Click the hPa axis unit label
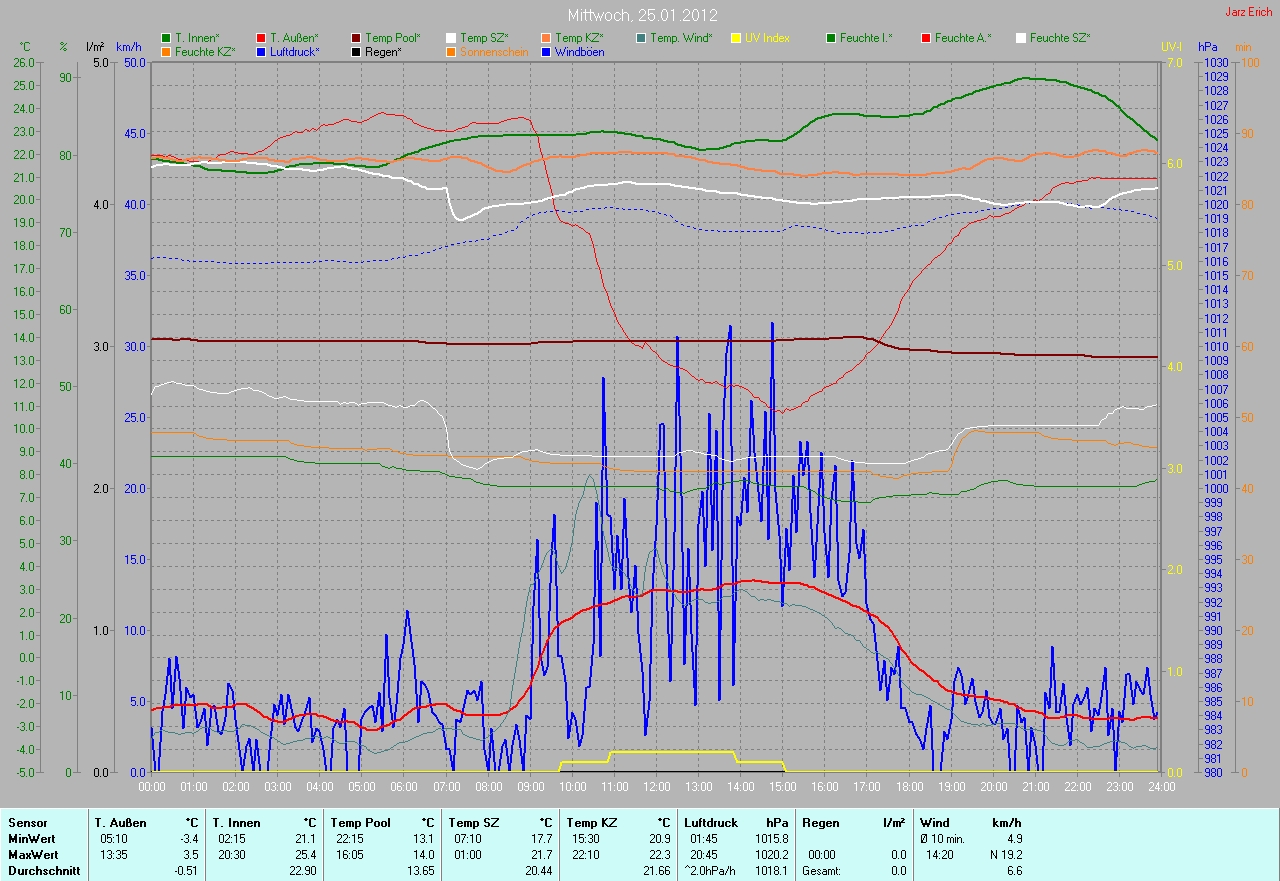 pyautogui.click(x=1210, y=47)
